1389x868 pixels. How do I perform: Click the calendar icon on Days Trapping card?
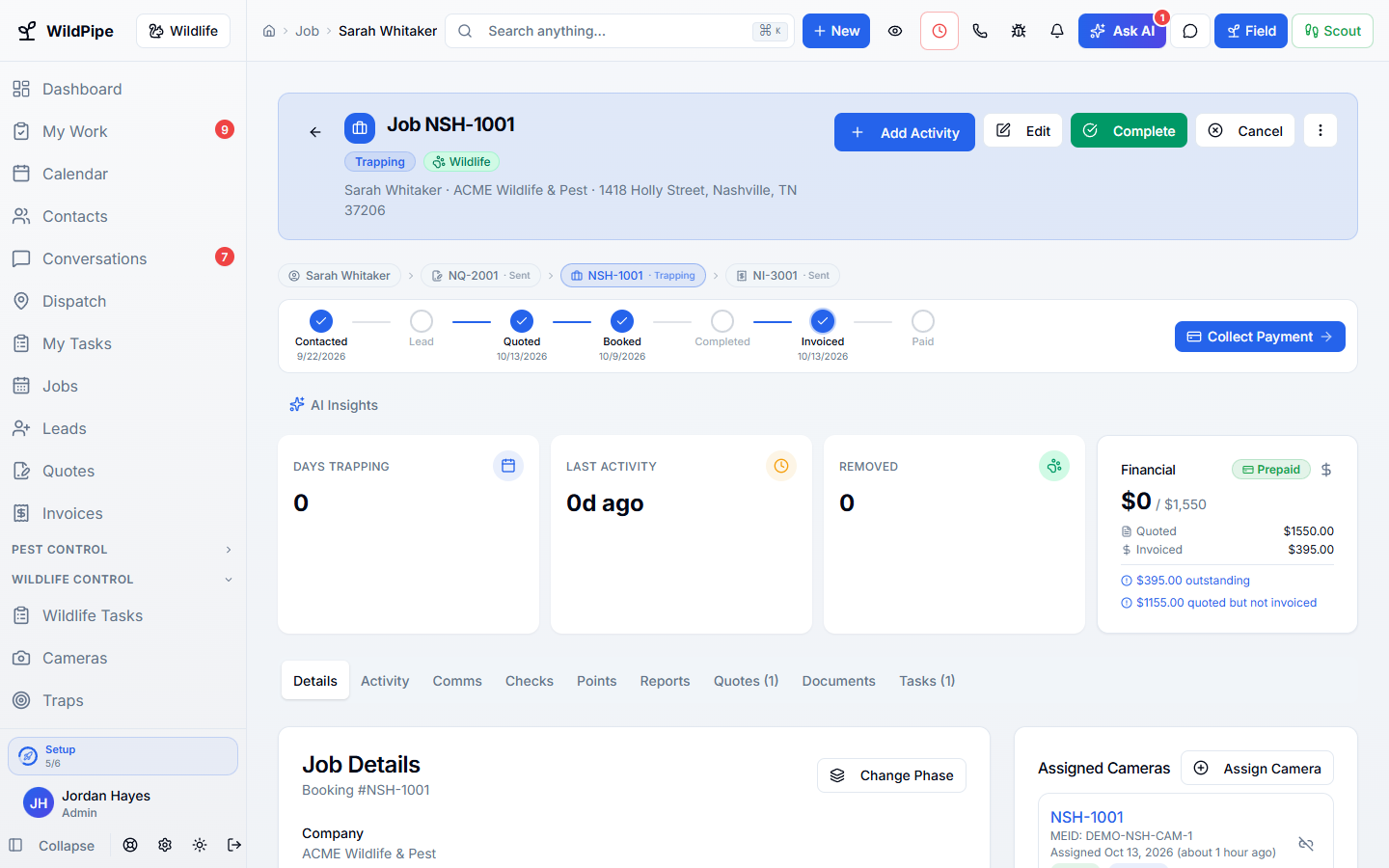click(x=508, y=466)
